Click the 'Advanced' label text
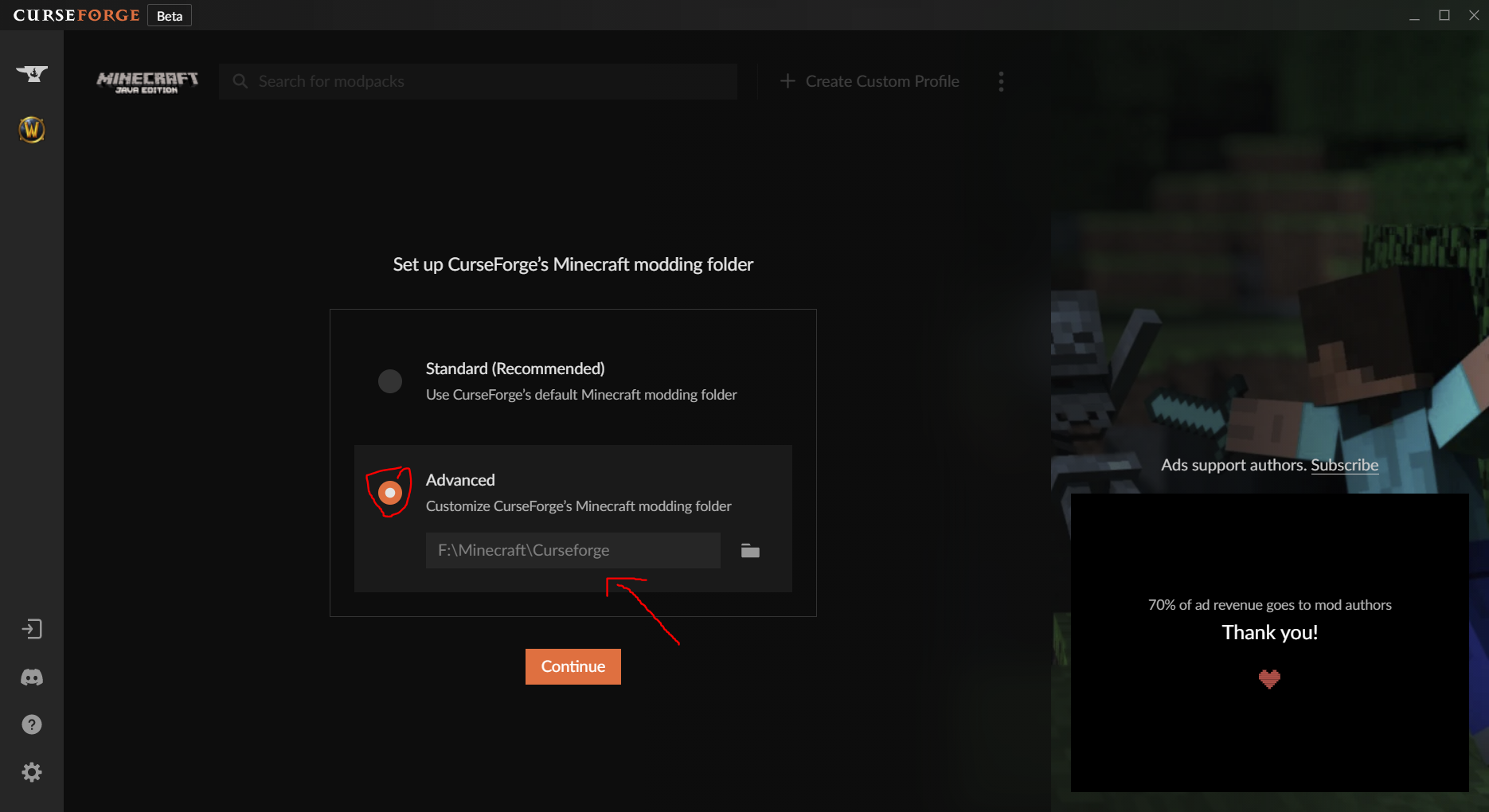Viewport: 1489px width, 812px height. click(x=460, y=480)
